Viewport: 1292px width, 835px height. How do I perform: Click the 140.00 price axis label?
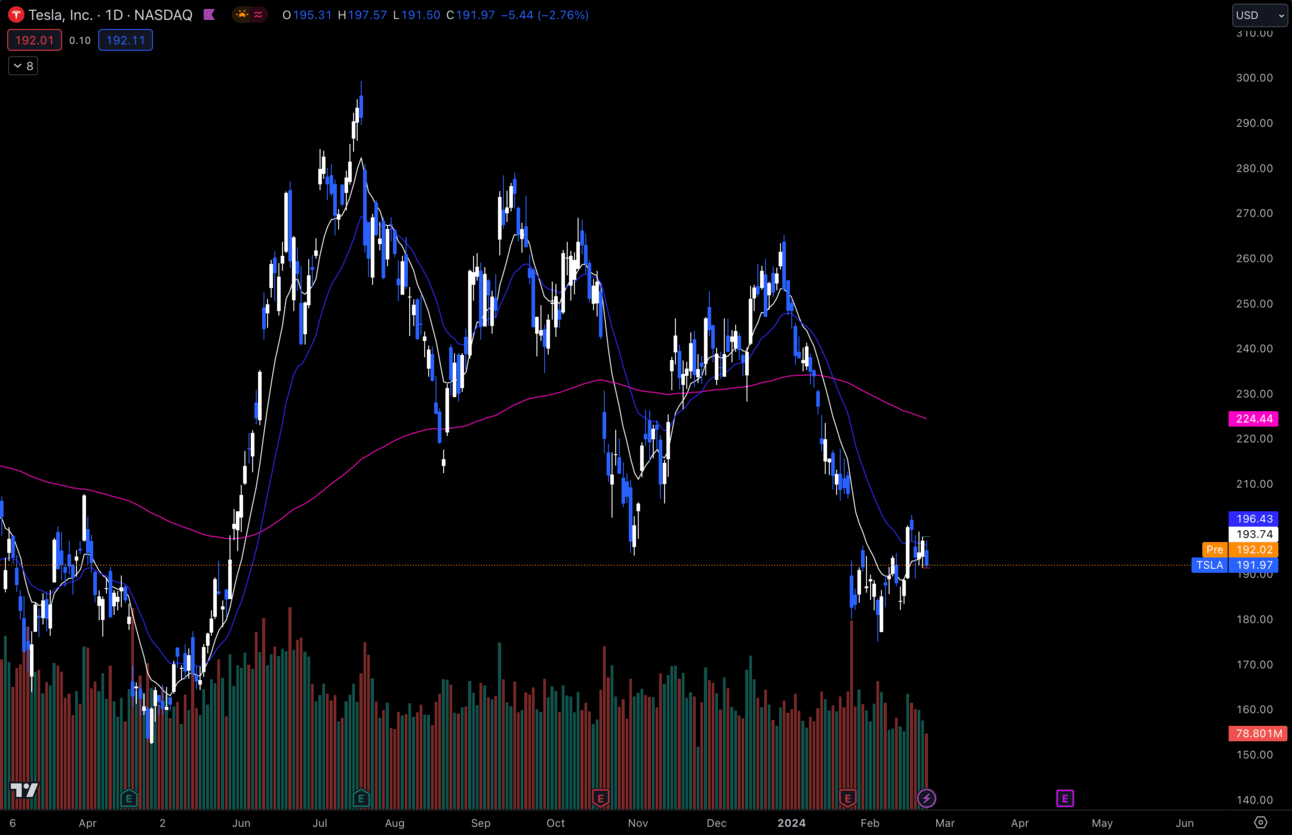click(1254, 800)
